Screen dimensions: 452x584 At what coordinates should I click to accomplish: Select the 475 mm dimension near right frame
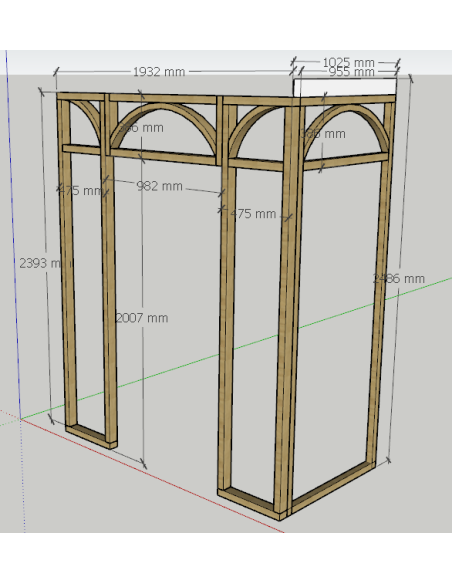point(253,214)
